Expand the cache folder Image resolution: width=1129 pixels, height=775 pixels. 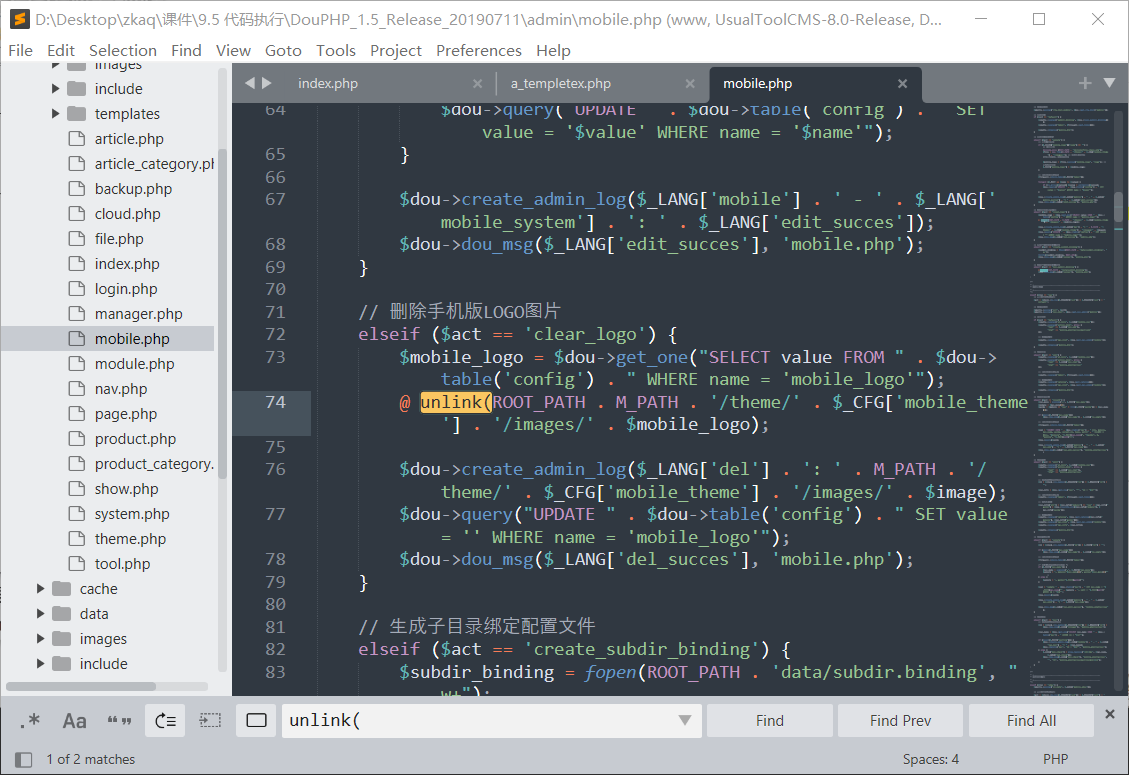[x=40, y=589]
